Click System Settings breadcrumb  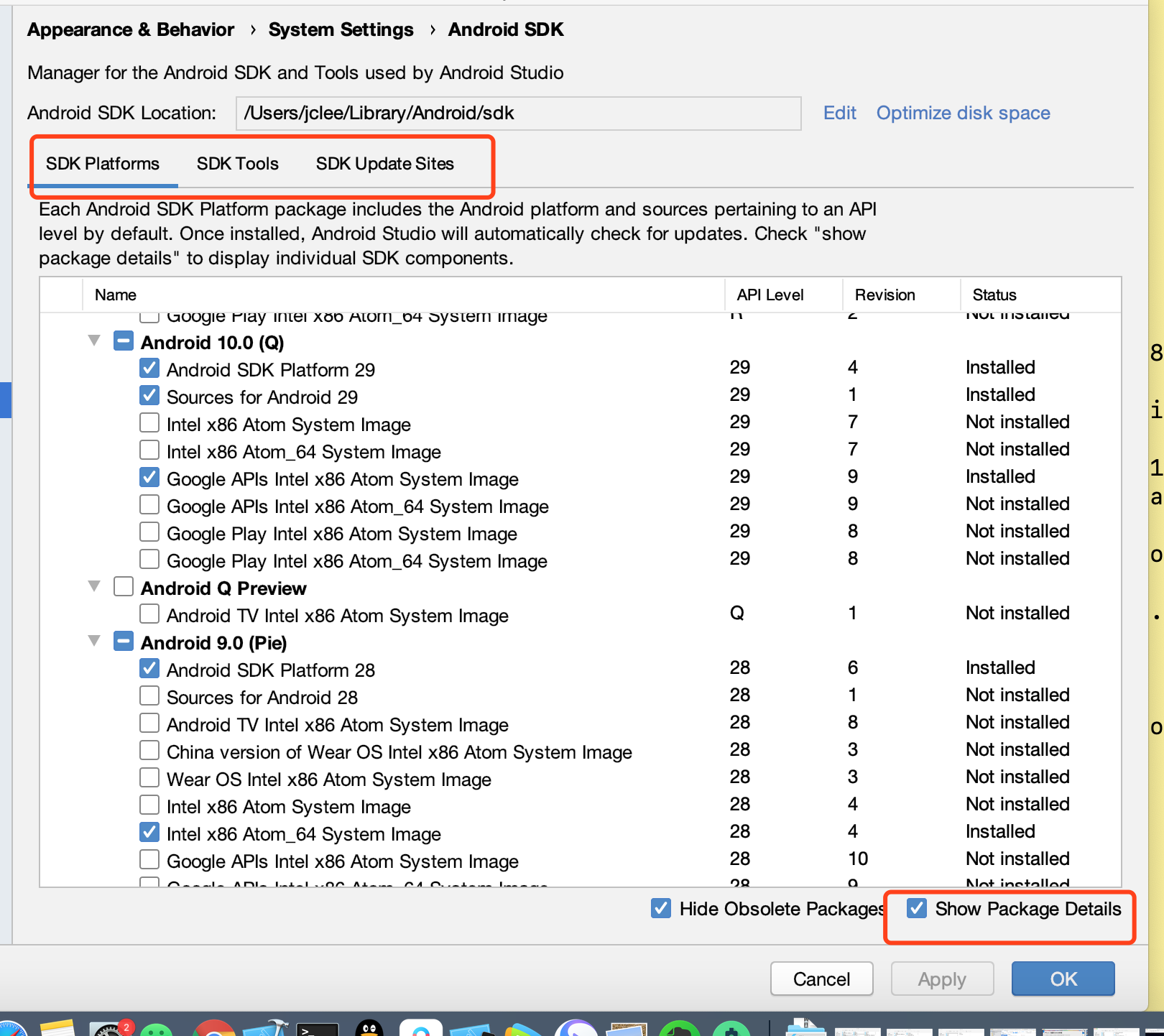(x=341, y=29)
